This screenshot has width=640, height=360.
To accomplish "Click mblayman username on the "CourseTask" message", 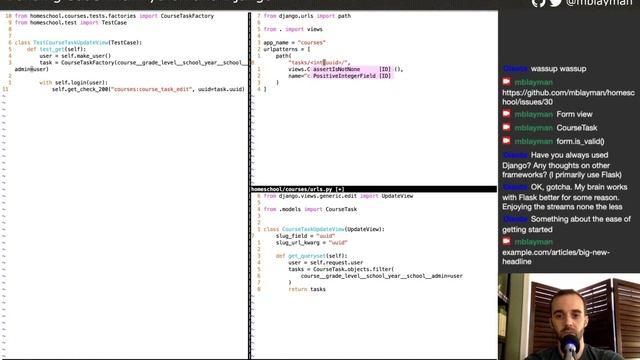I will (x=533, y=128).
